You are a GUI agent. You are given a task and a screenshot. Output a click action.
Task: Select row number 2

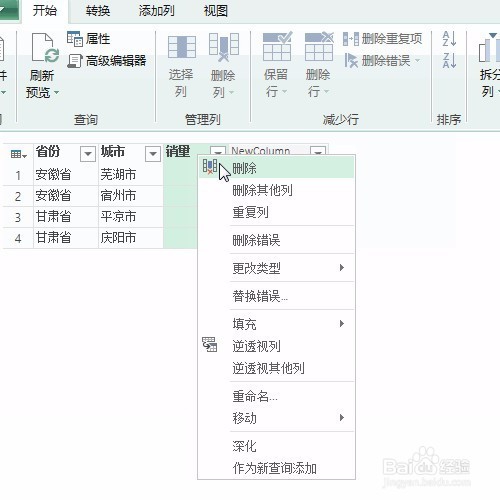click(x=18, y=196)
